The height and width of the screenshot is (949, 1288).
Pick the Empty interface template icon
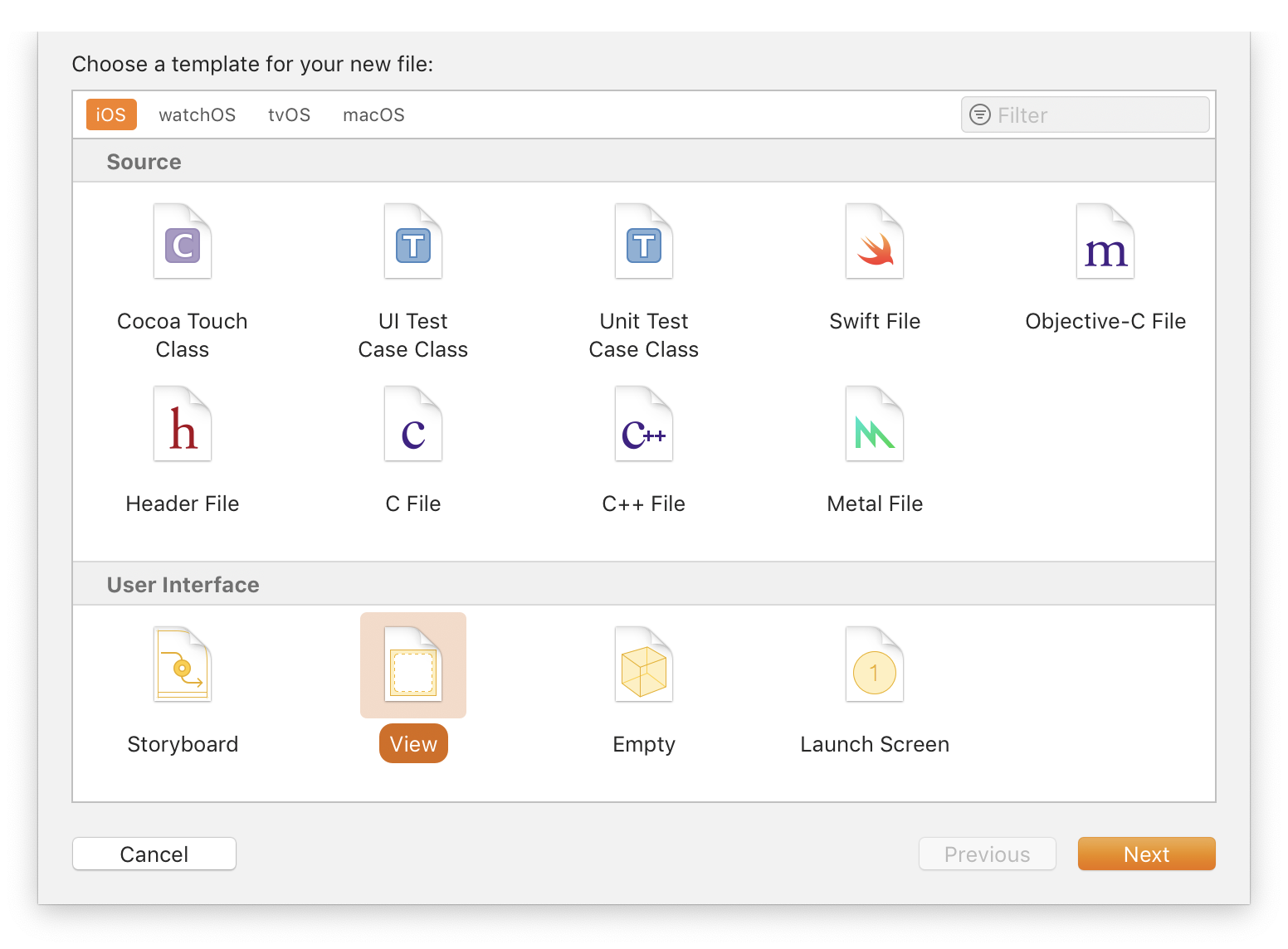tap(644, 665)
